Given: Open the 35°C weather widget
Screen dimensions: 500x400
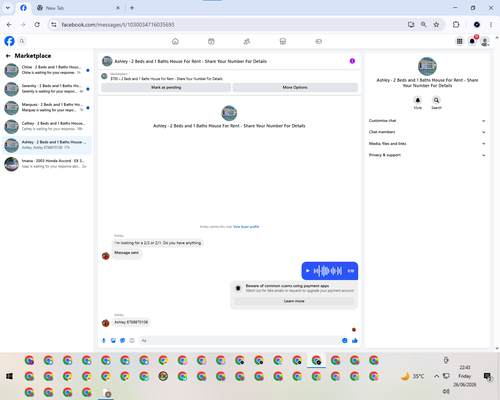Looking at the screenshot, I should tap(412, 376).
